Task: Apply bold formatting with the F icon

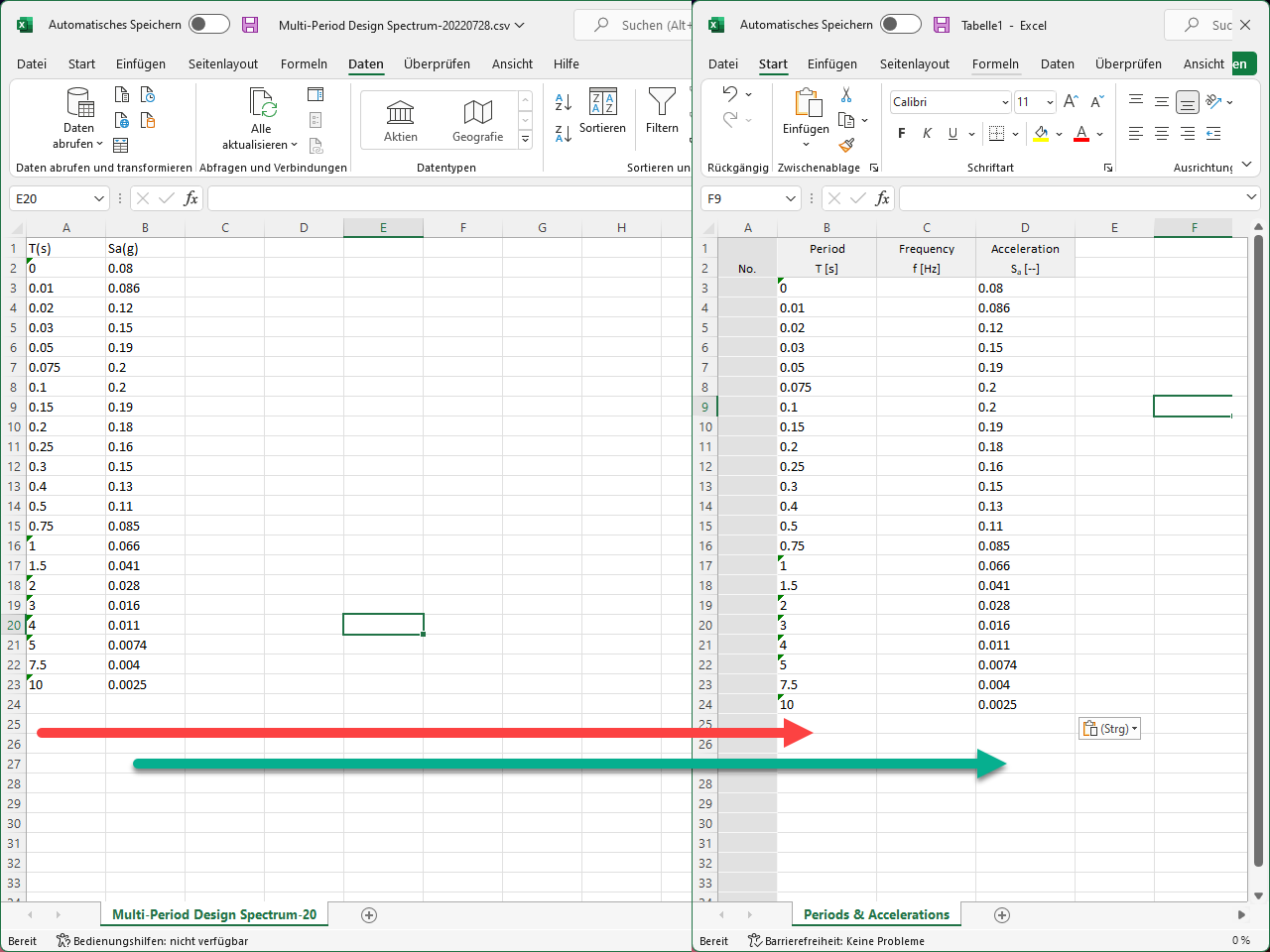Action: pyautogui.click(x=901, y=132)
